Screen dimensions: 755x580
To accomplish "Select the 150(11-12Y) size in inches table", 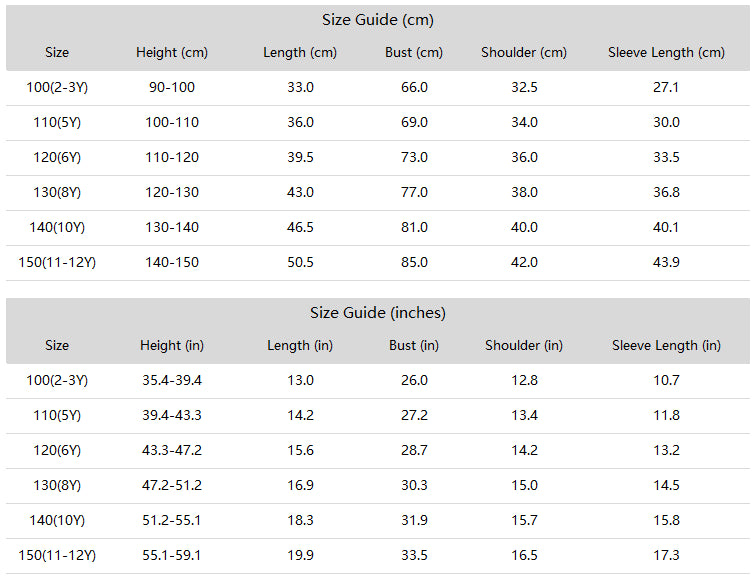I will click(57, 555).
